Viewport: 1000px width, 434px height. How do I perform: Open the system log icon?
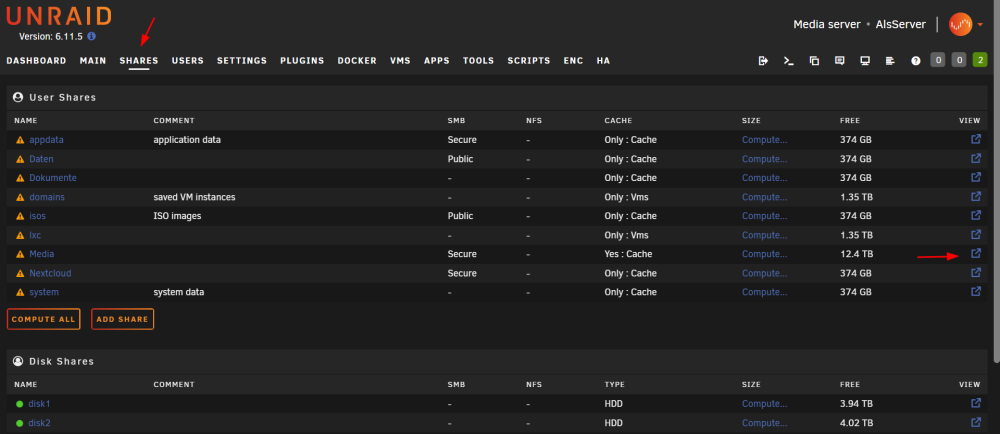click(891, 61)
